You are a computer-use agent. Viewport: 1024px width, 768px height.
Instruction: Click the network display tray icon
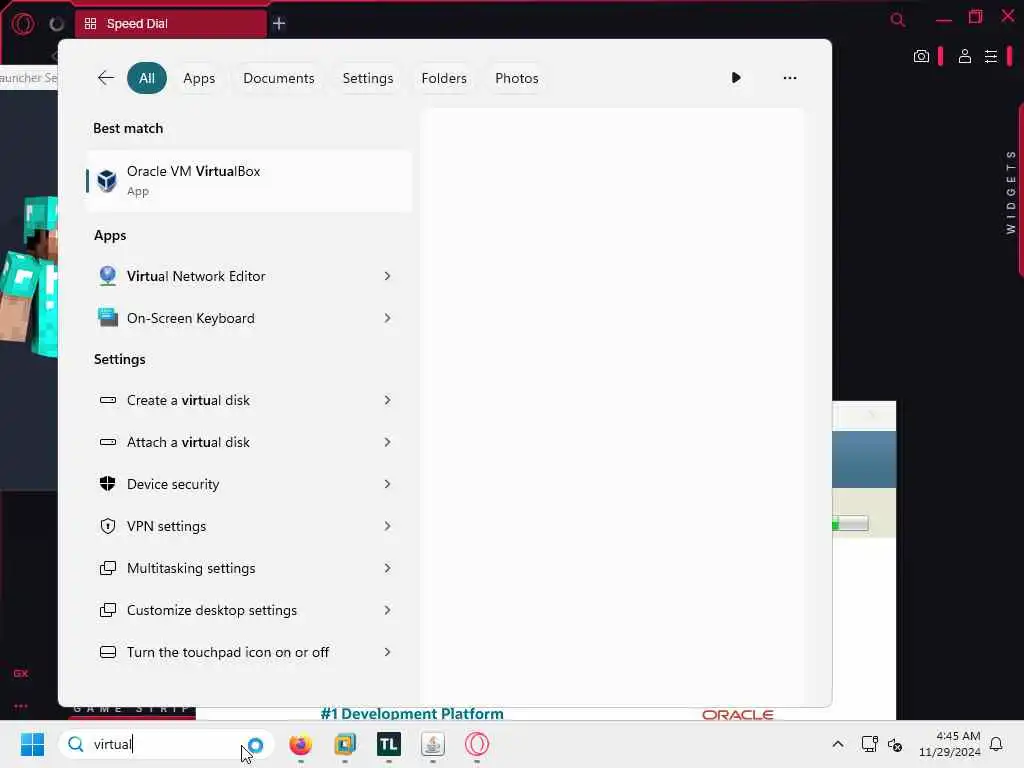pyautogui.click(x=869, y=744)
